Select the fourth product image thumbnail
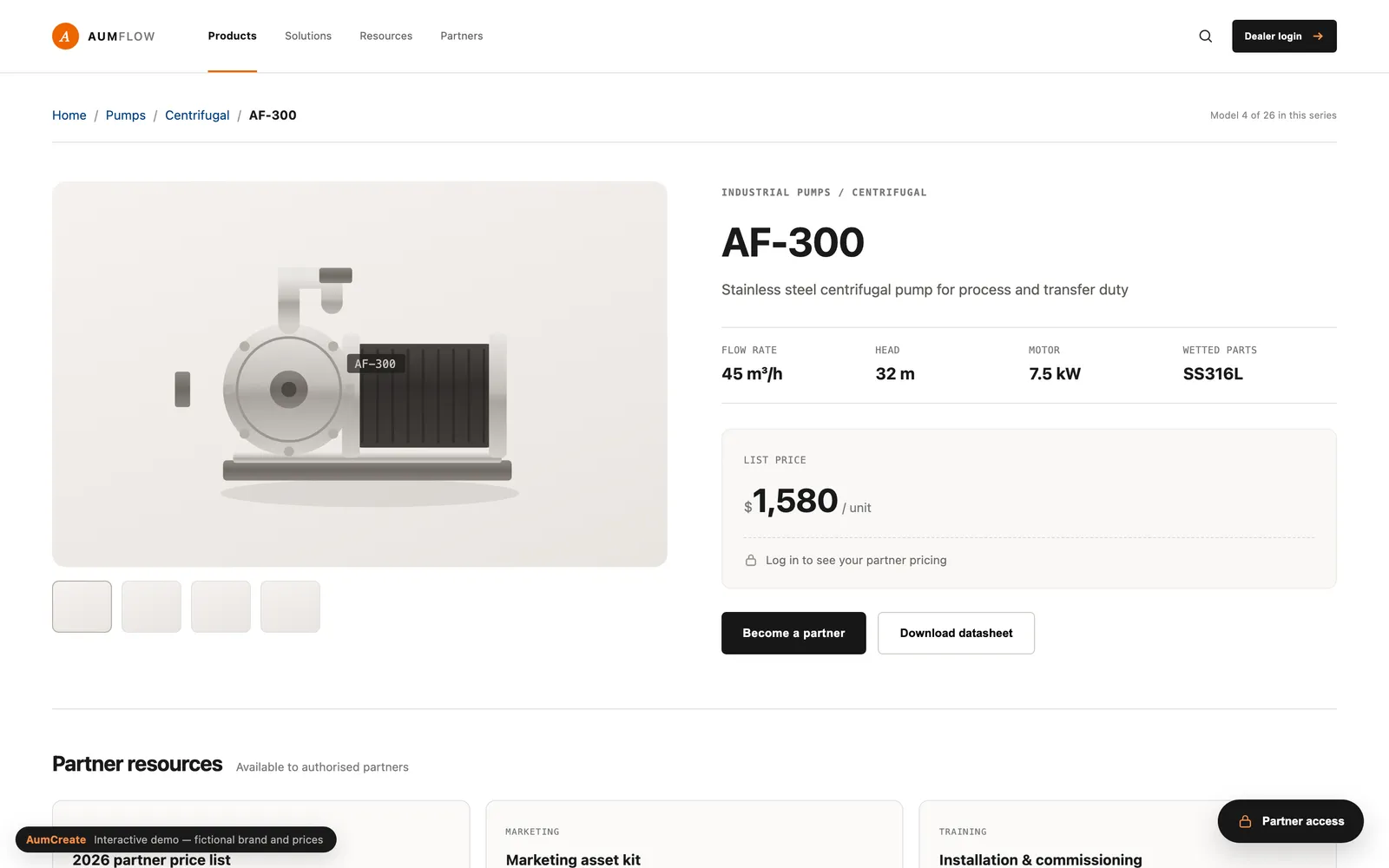This screenshot has height=868, width=1389. click(290, 607)
